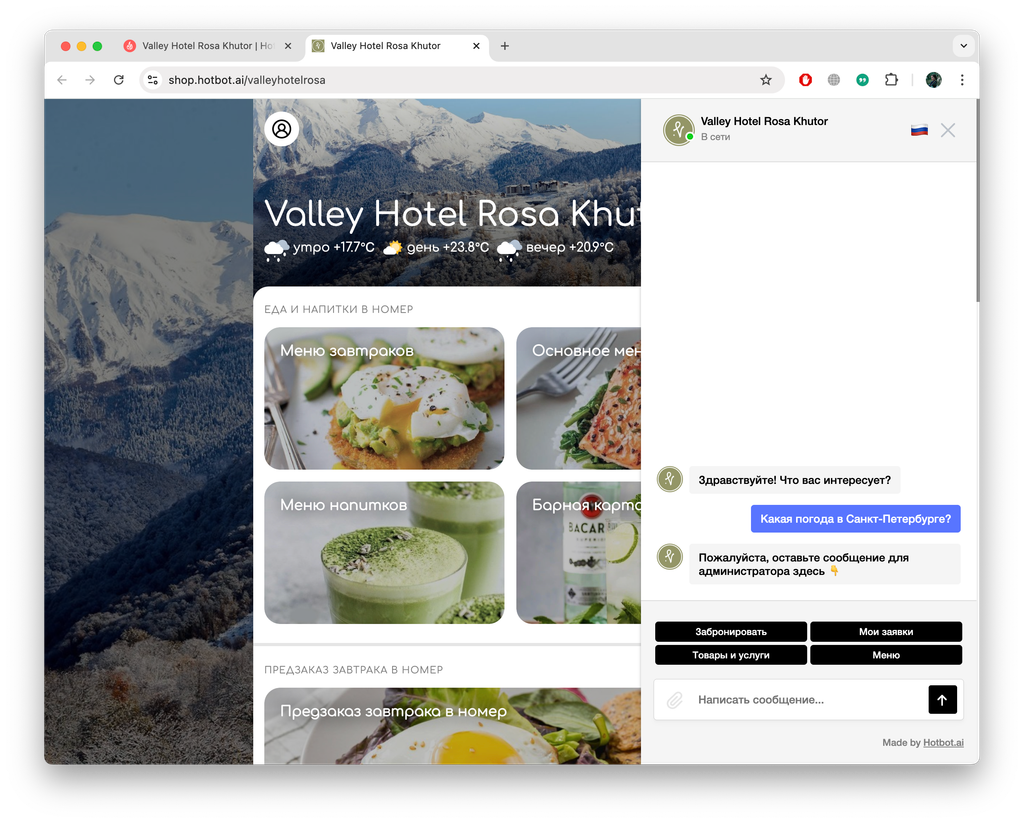Bookmark page with the star icon
The height and width of the screenshot is (823, 1024).
tap(765, 80)
